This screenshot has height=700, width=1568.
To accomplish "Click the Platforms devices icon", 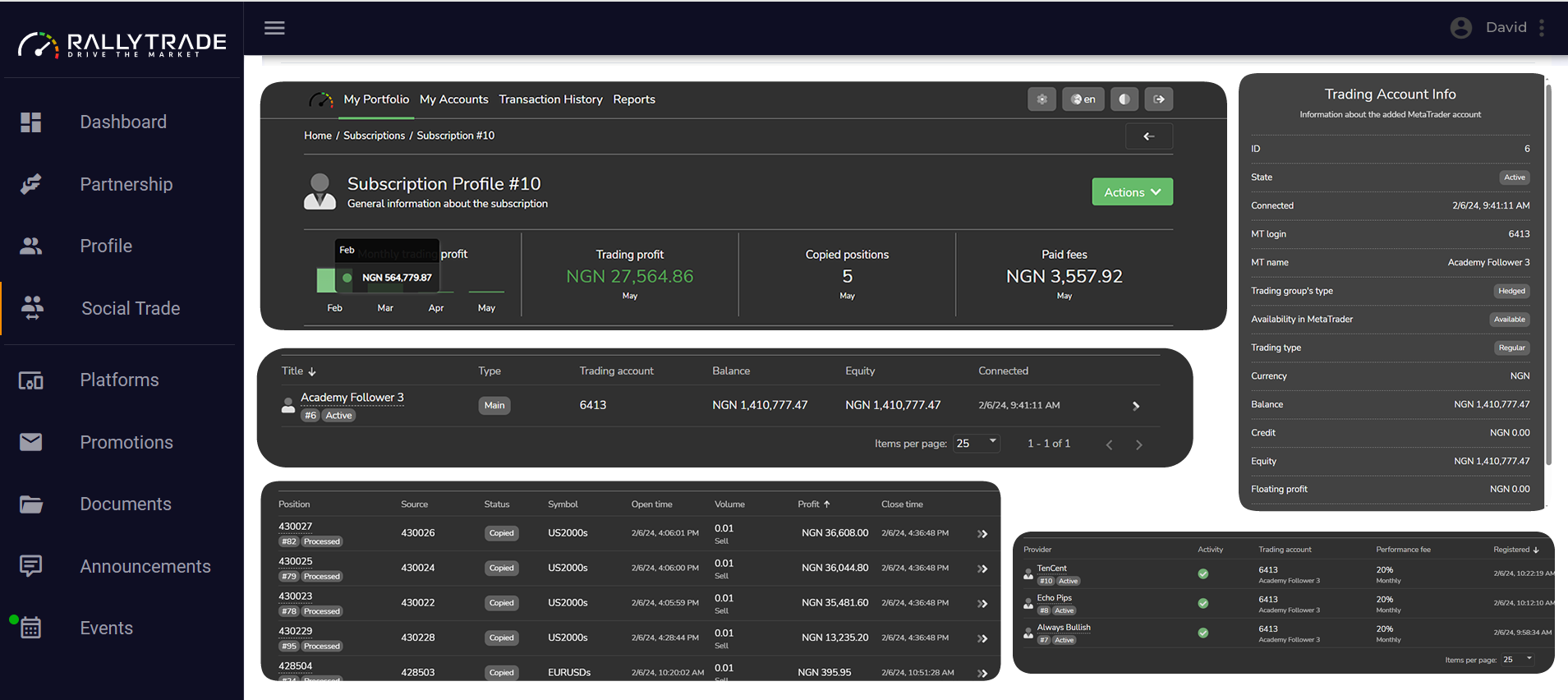I will pyautogui.click(x=31, y=380).
